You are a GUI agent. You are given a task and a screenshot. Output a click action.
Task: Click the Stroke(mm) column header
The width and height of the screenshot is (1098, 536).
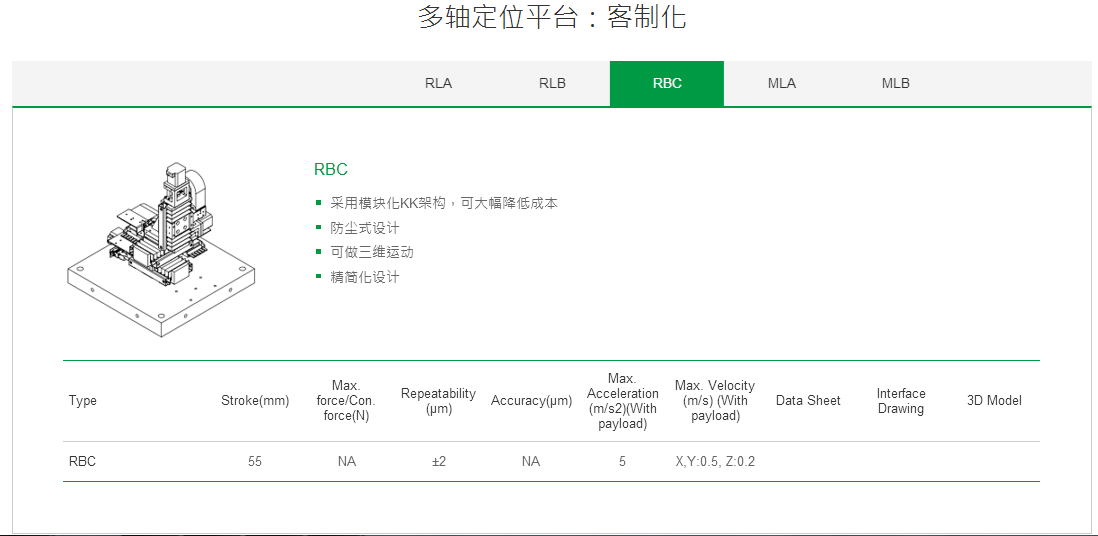tap(255, 401)
